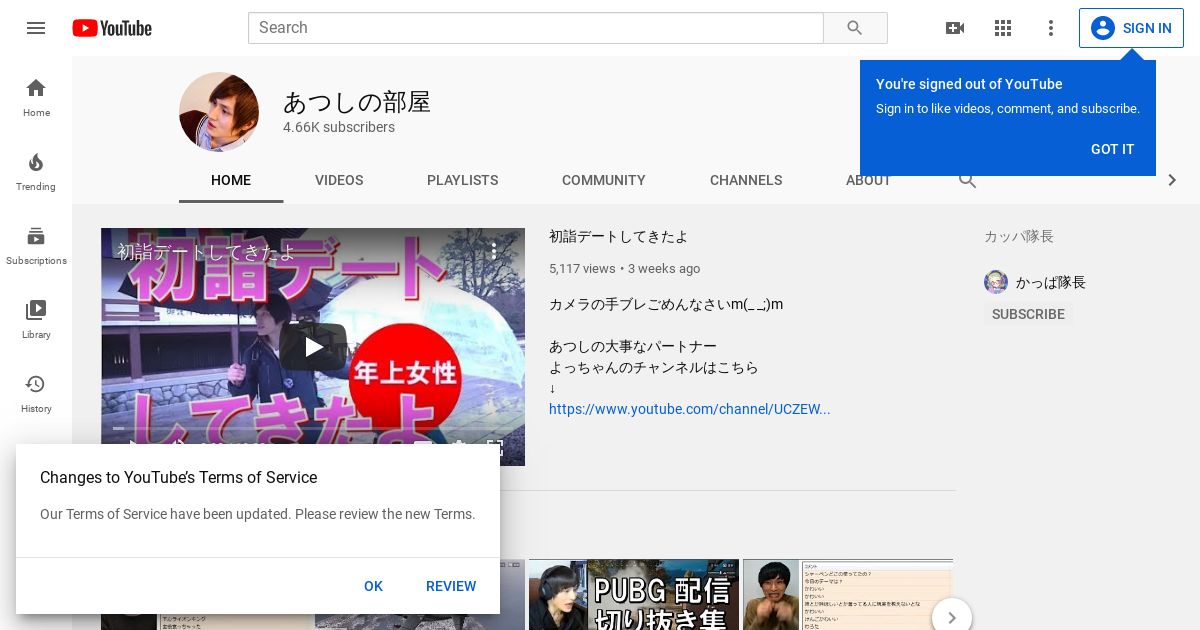The width and height of the screenshot is (1200, 630).
Task: Advance video shelf with next arrow
Action: point(952,618)
